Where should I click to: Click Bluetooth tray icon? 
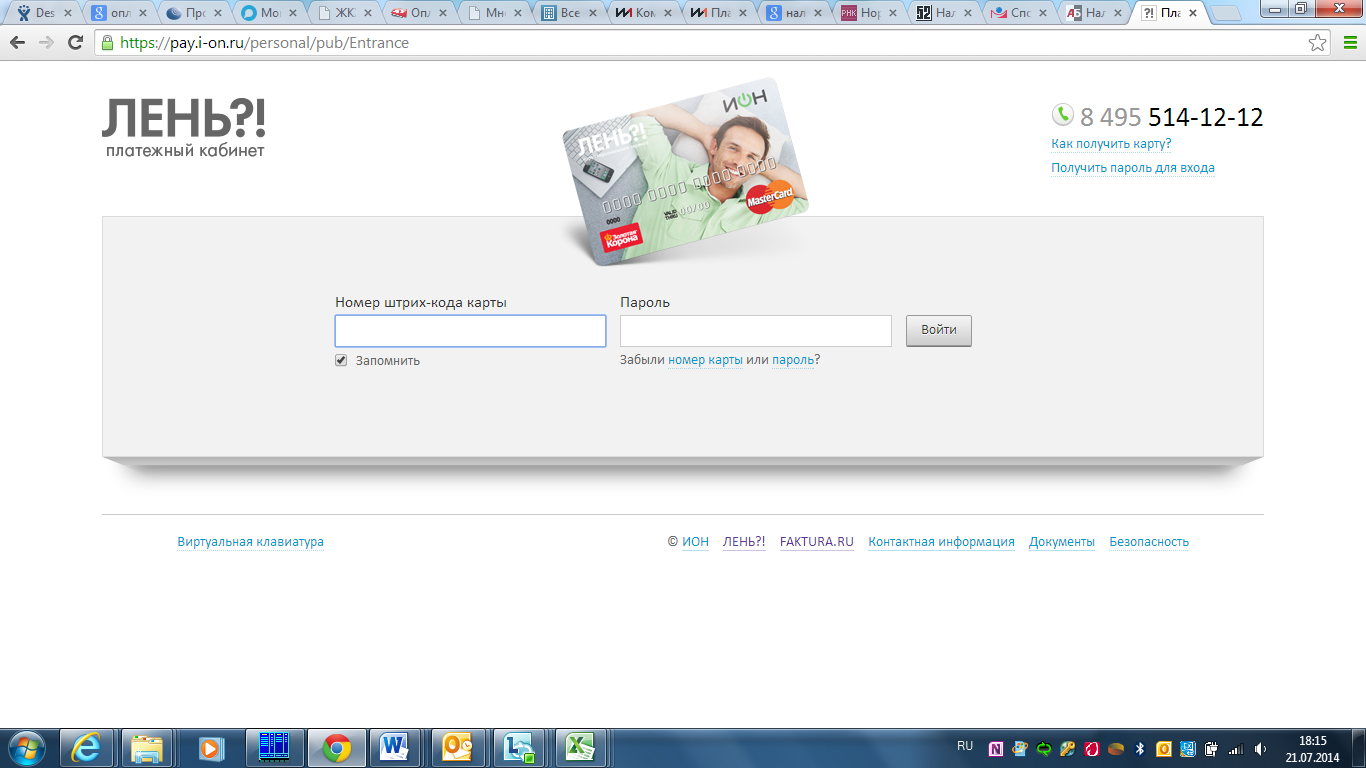1140,748
